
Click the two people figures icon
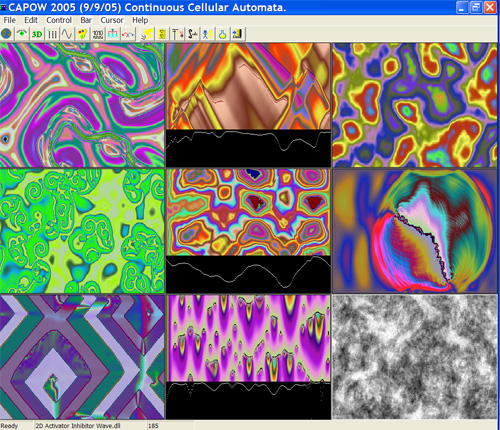(x=207, y=34)
